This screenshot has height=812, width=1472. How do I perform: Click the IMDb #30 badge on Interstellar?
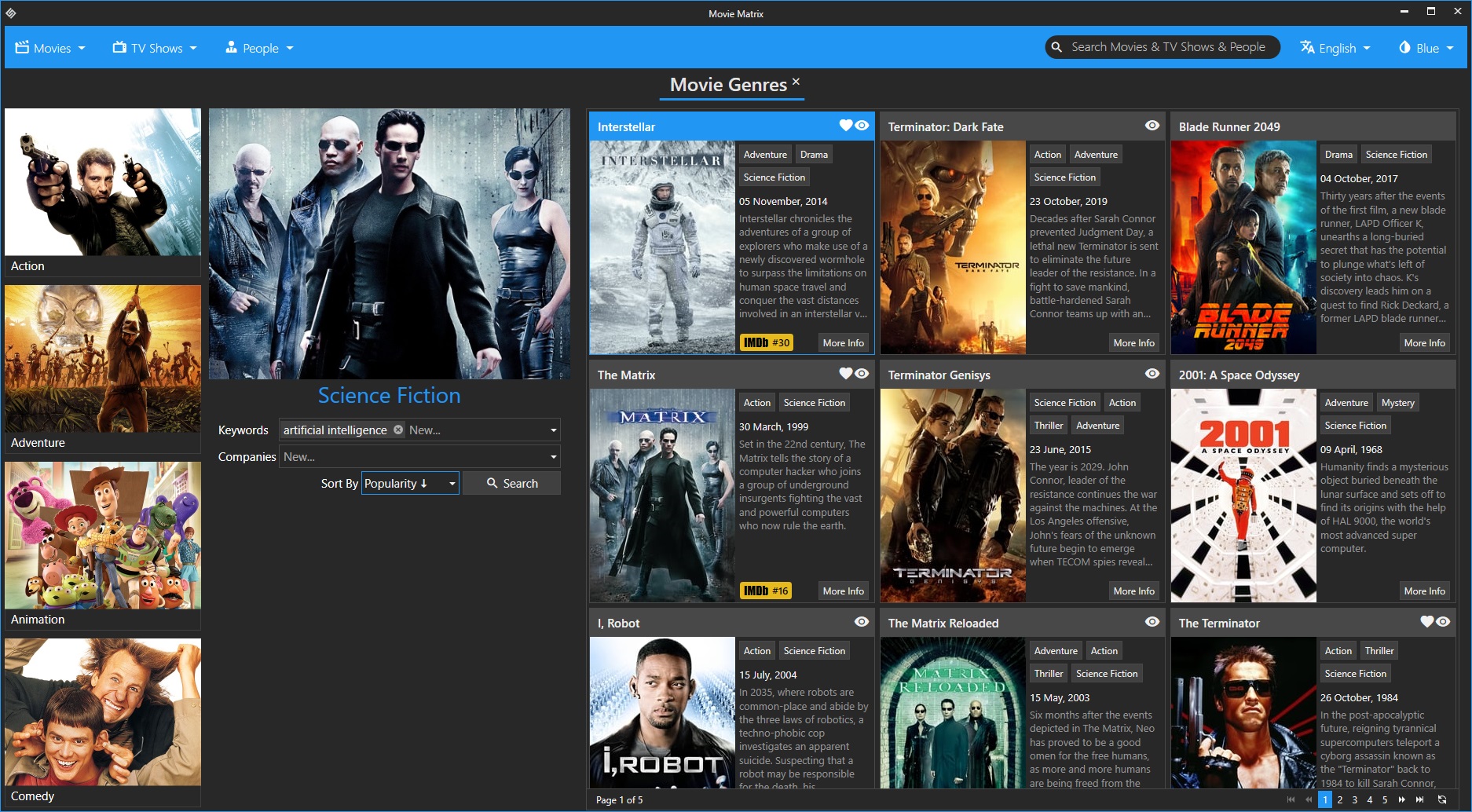point(767,343)
